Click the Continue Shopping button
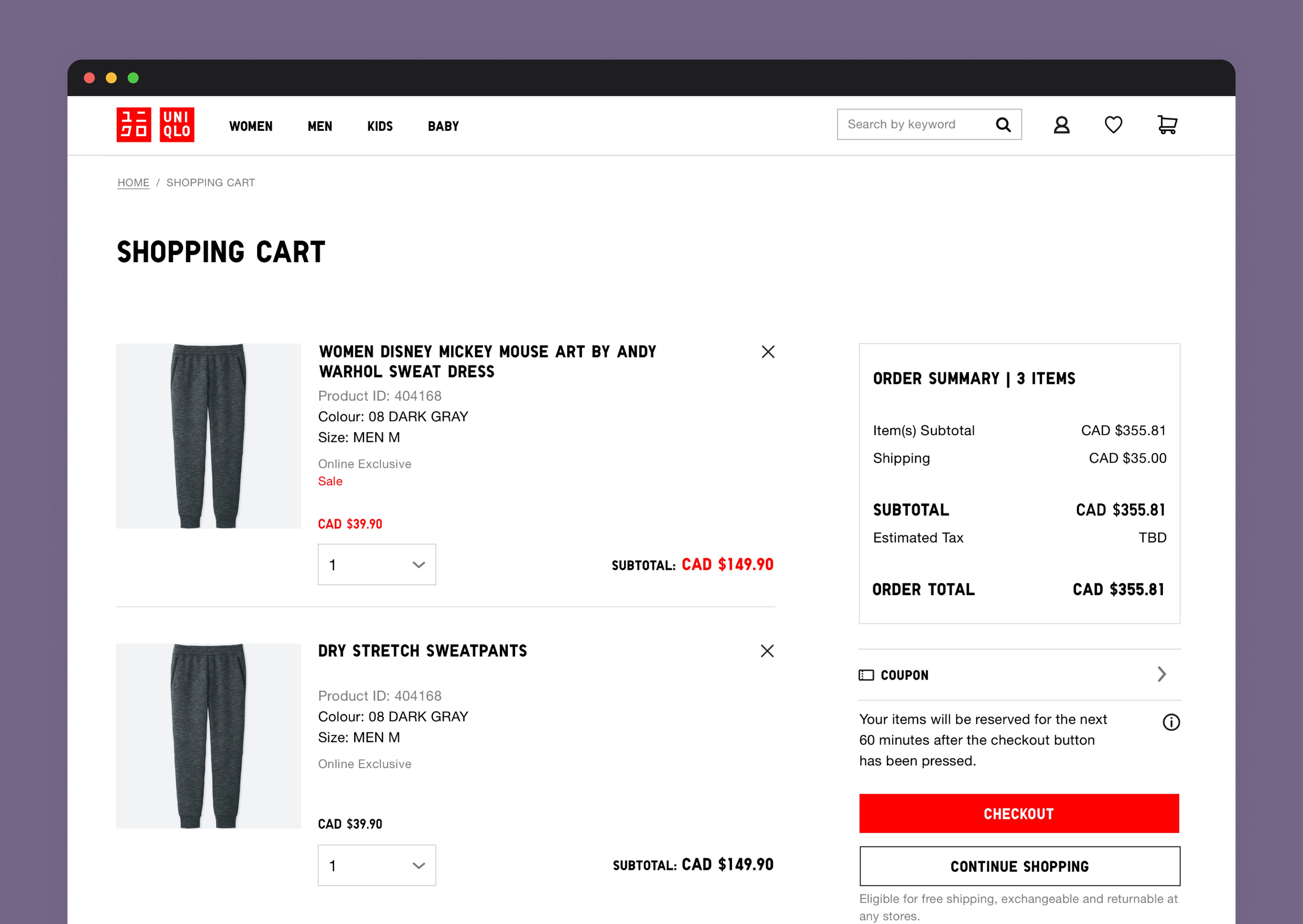 point(1019,866)
